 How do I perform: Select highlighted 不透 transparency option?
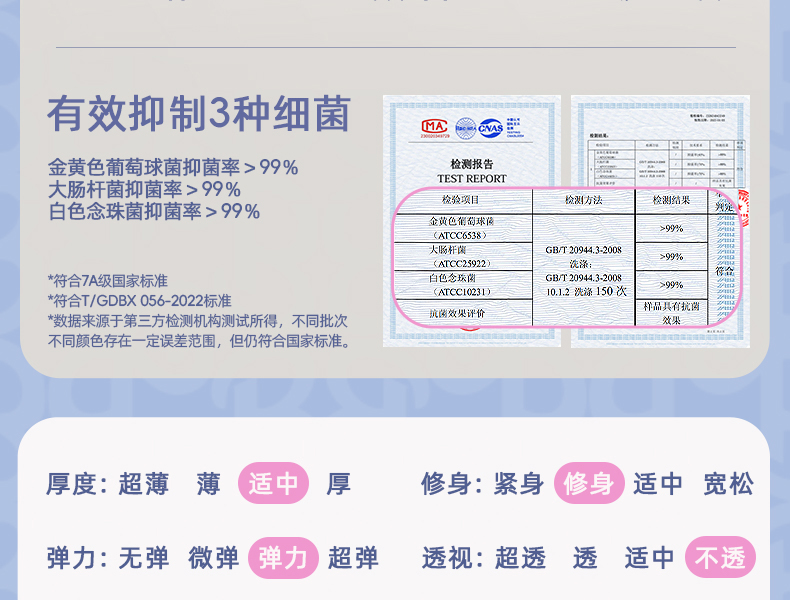tap(720, 557)
